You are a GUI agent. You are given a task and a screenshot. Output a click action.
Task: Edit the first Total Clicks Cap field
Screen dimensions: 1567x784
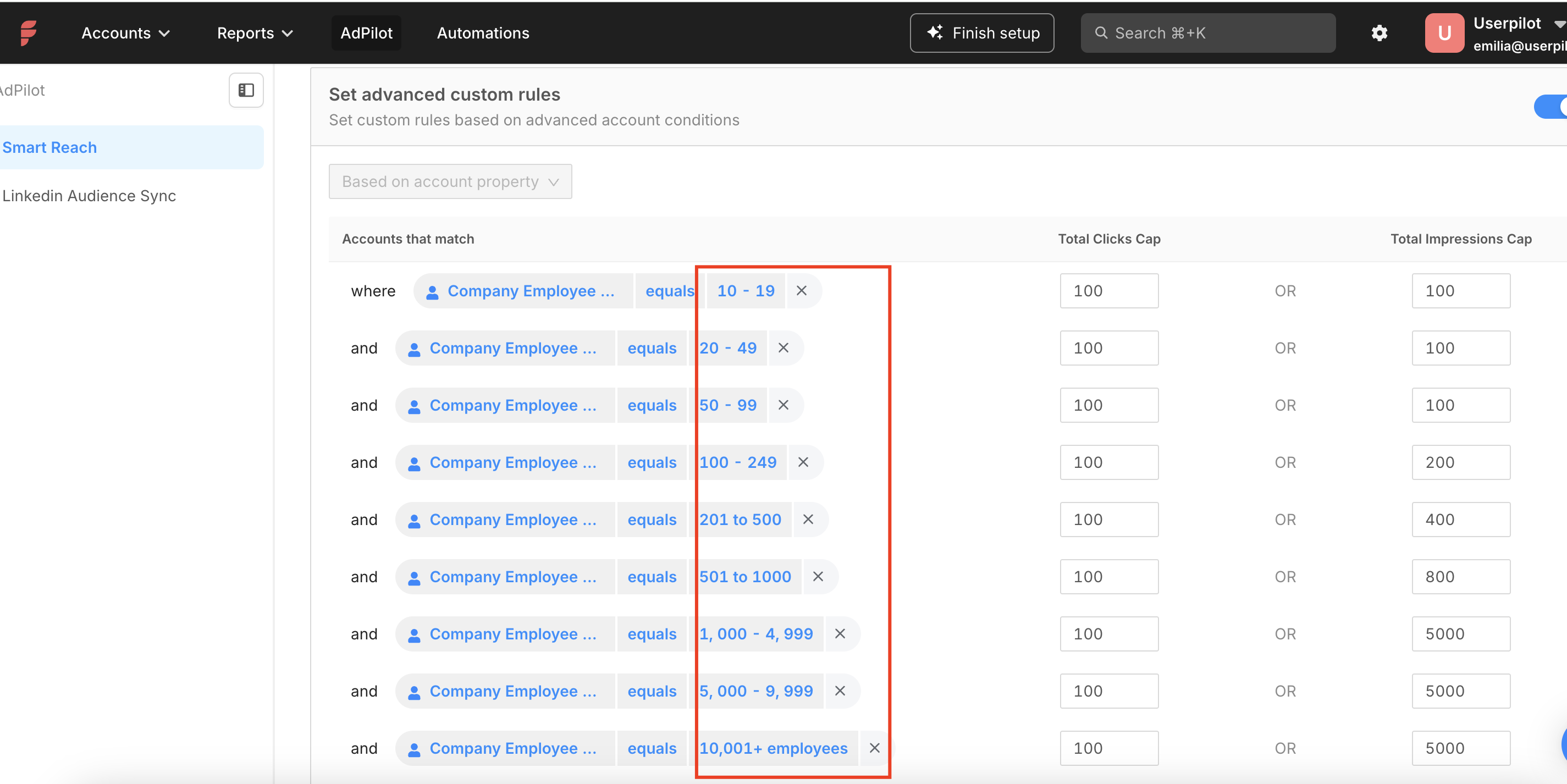pyautogui.click(x=1109, y=290)
